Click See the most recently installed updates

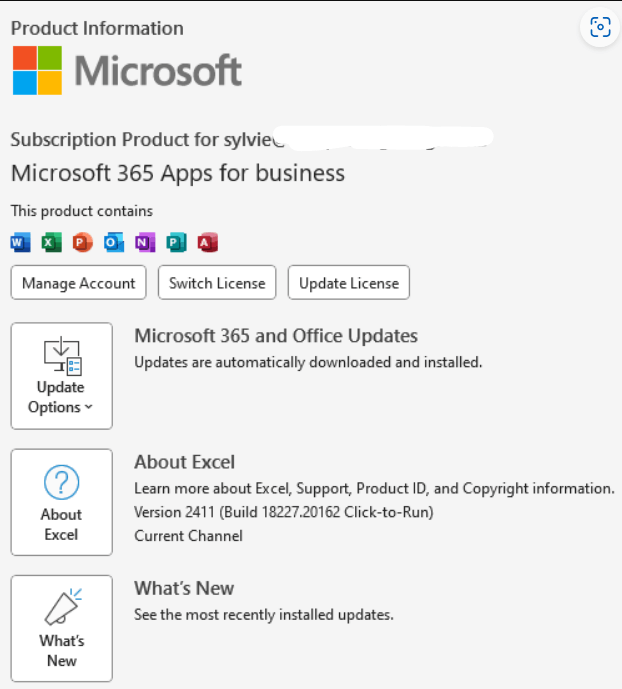click(x=264, y=614)
